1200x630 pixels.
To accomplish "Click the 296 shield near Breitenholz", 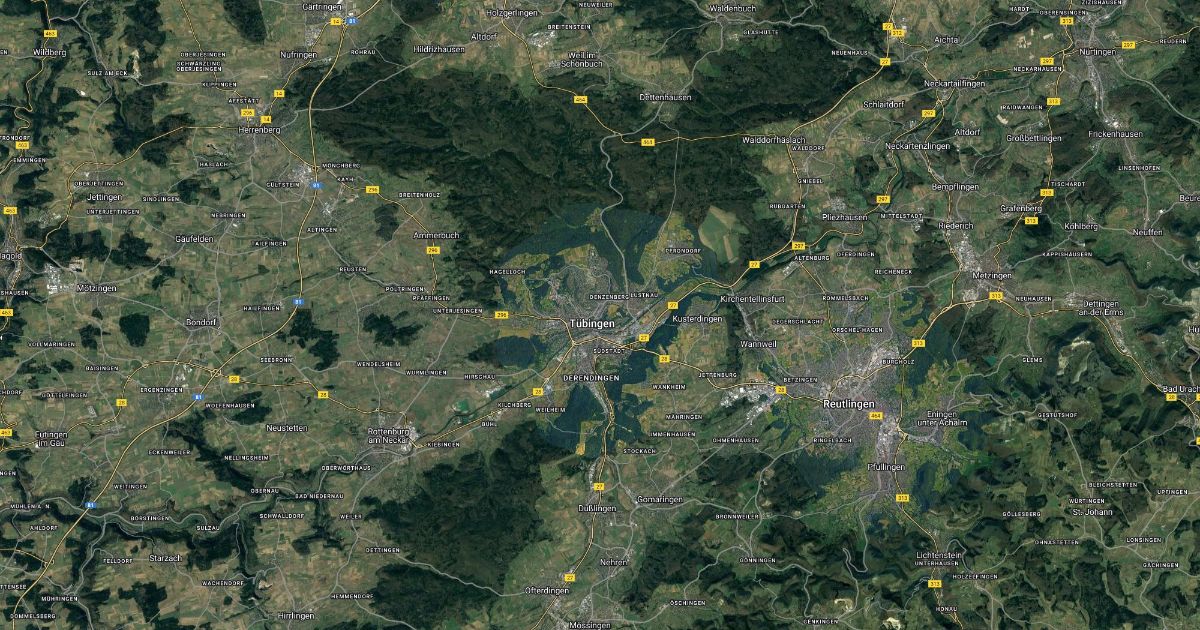I will pos(373,189).
